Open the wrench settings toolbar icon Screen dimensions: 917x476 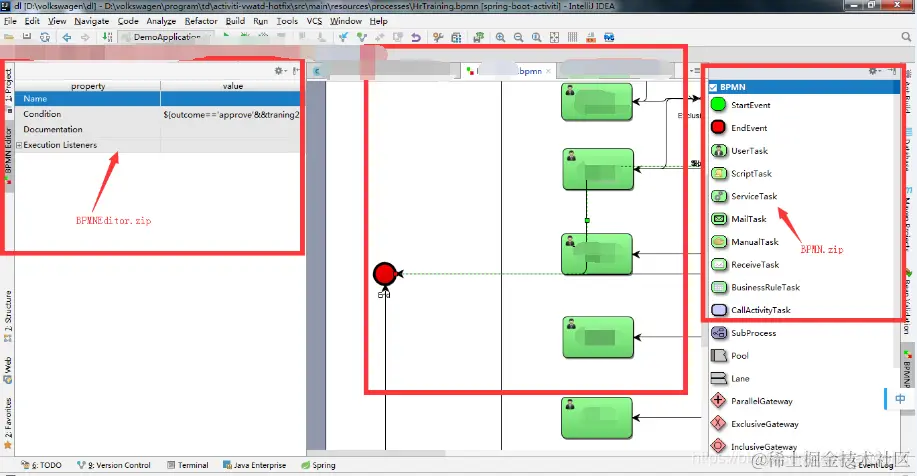click(x=438, y=37)
